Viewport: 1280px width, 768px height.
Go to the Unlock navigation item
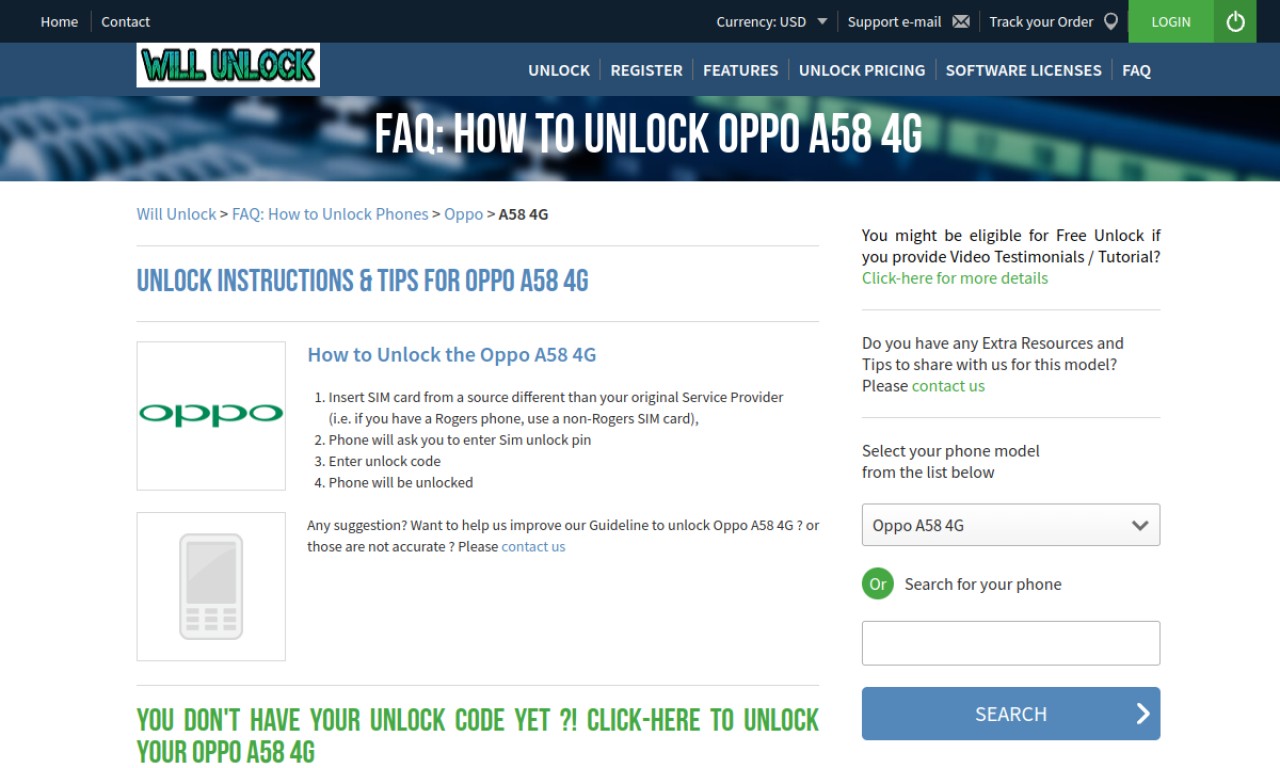click(x=559, y=70)
